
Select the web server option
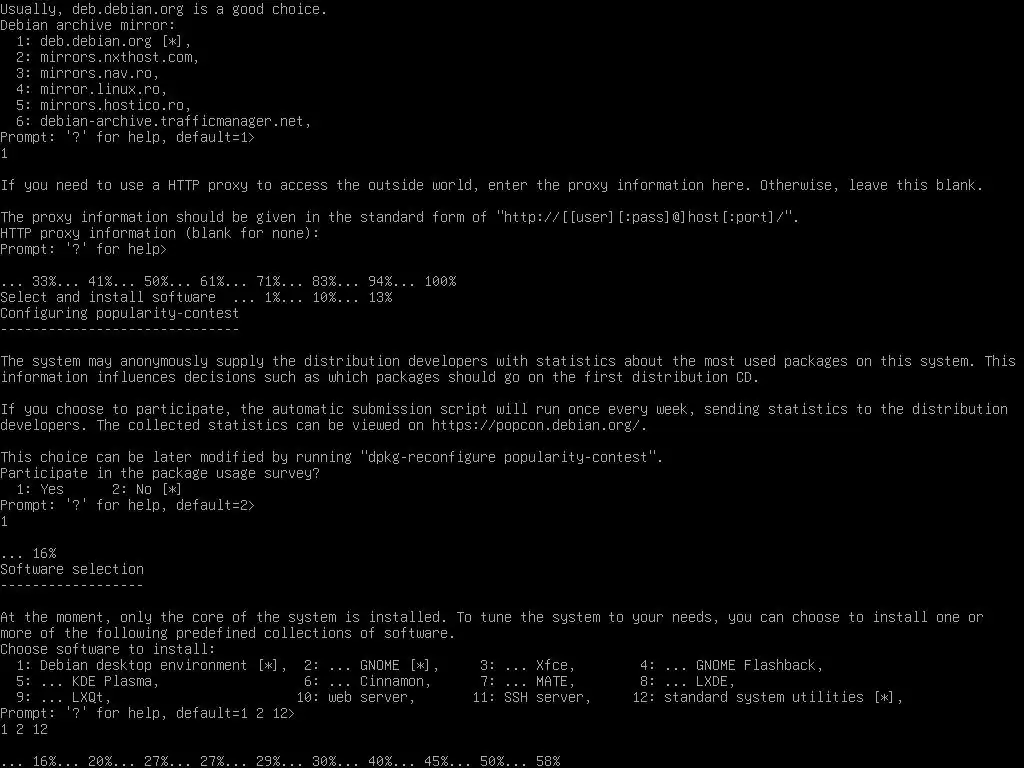point(355,697)
